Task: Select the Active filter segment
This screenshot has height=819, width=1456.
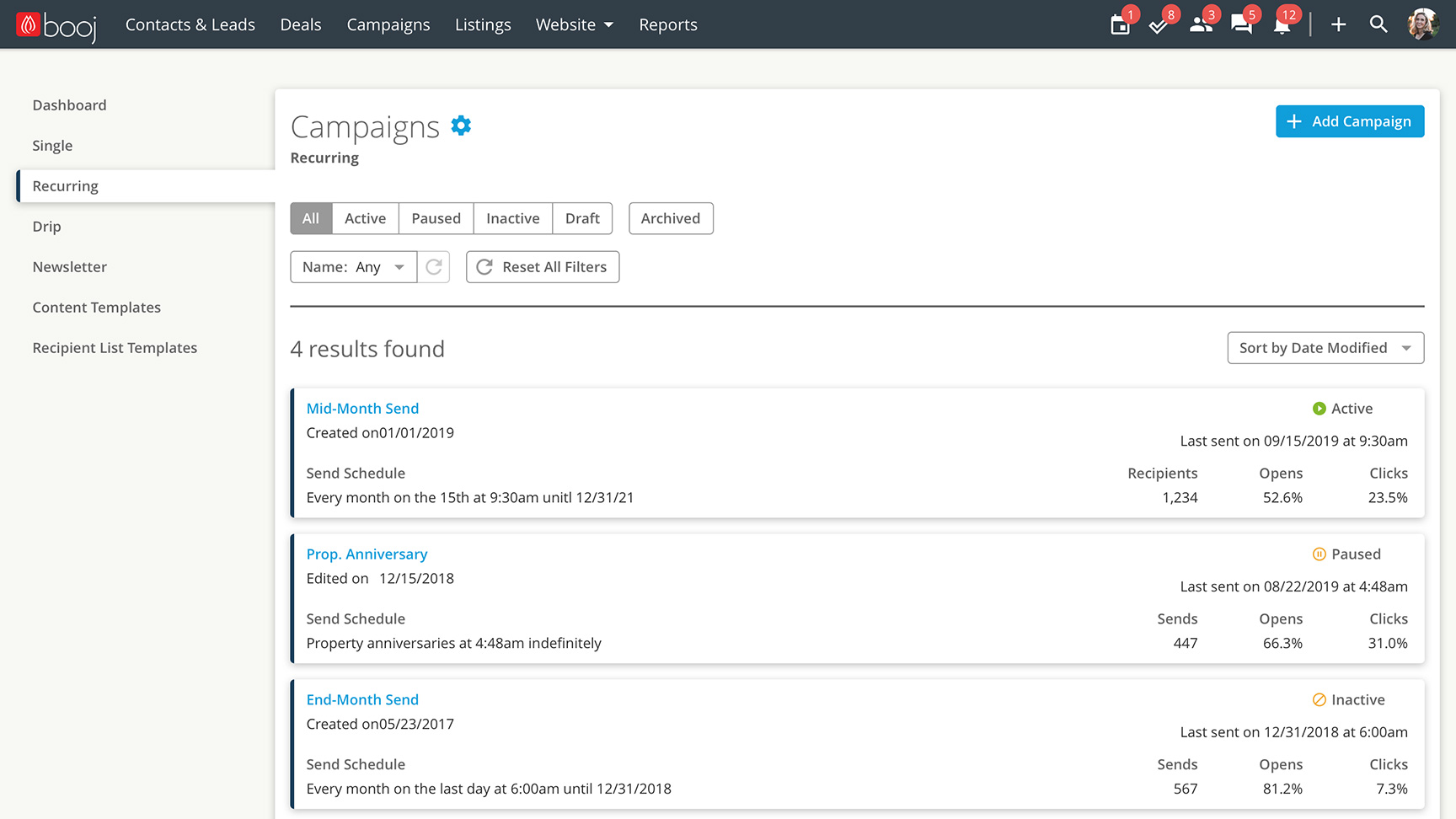Action: tap(365, 218)
